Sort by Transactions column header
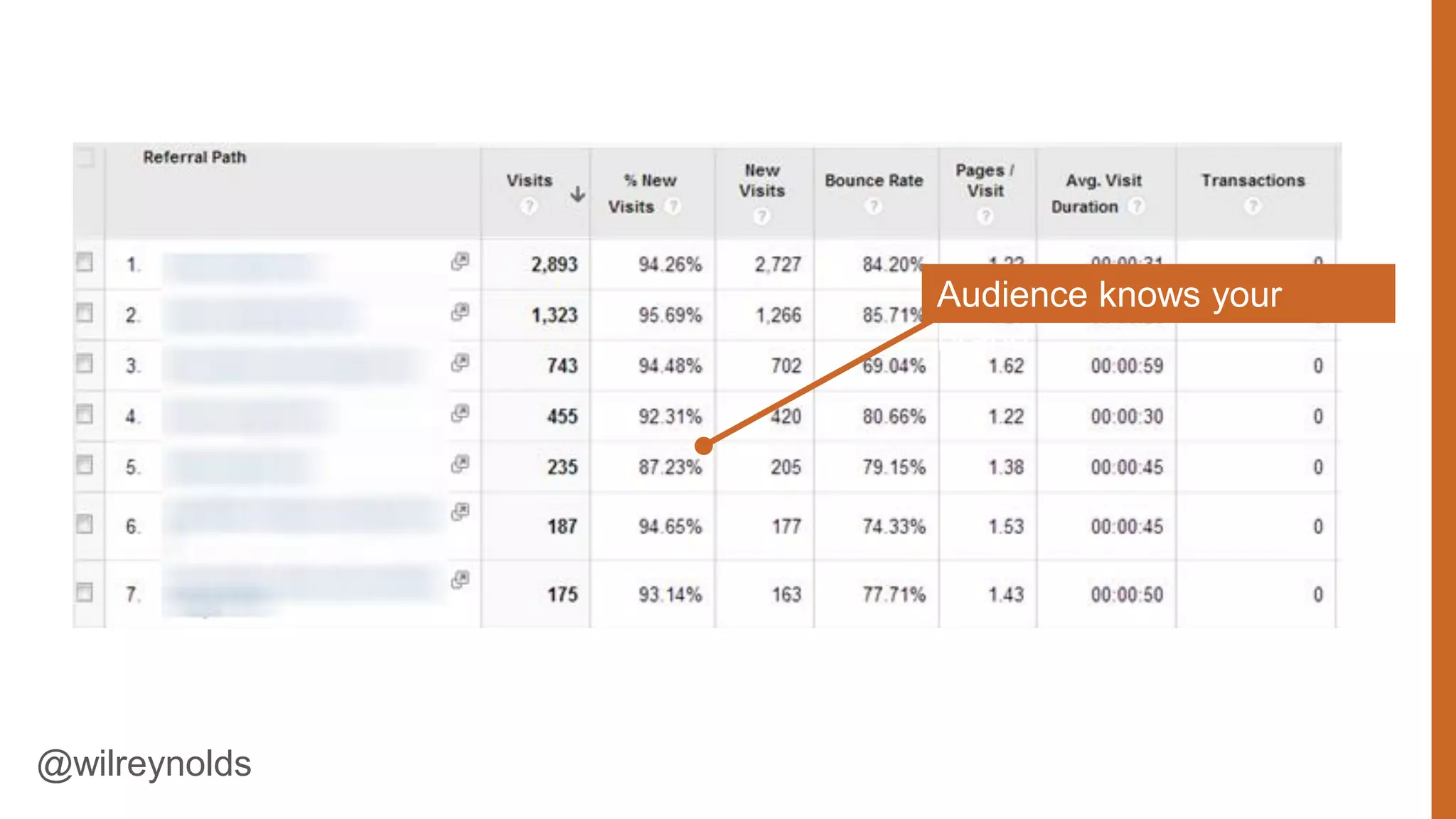This screenshot has width=1456, height=819. [1253, 181]
